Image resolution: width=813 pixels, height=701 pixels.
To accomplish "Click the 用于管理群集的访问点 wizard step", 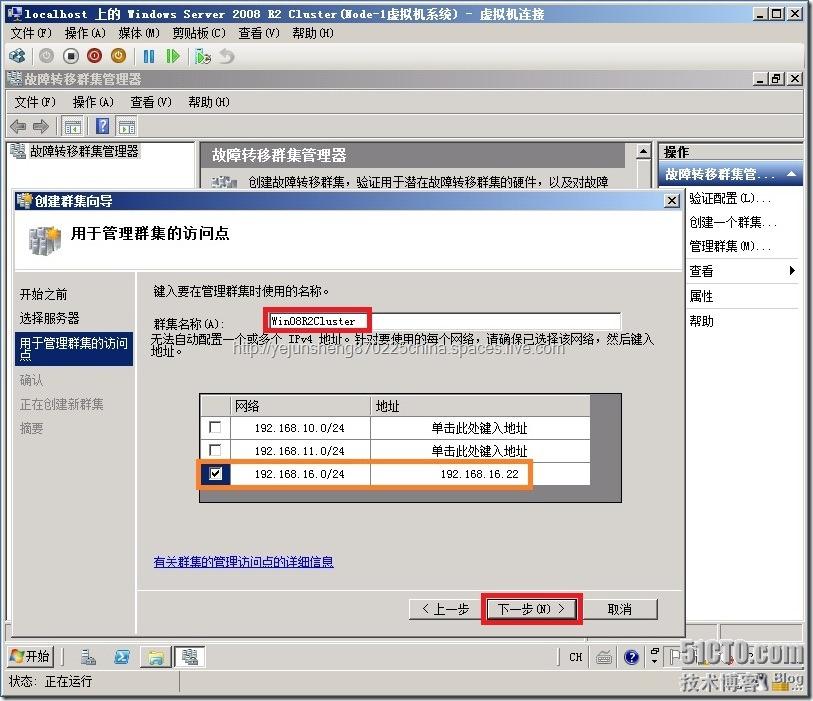I will click(74, 348).
